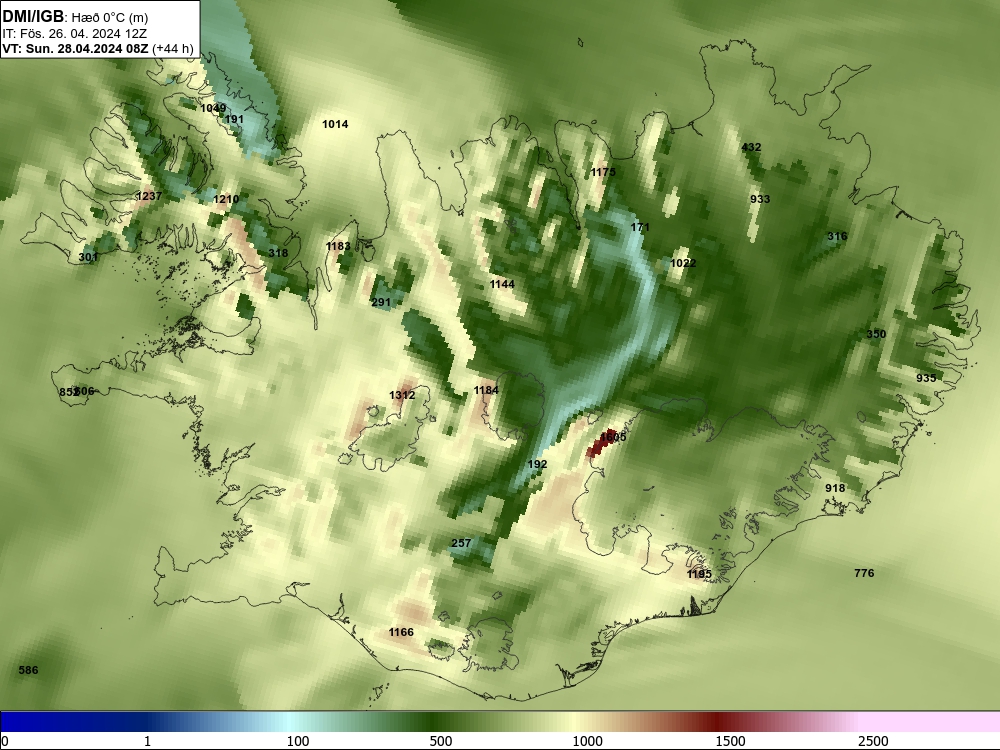The height and width of the screenshot is (750, 1000).
Task: Click the 192 map value
Action: click(x=538, y=464)
